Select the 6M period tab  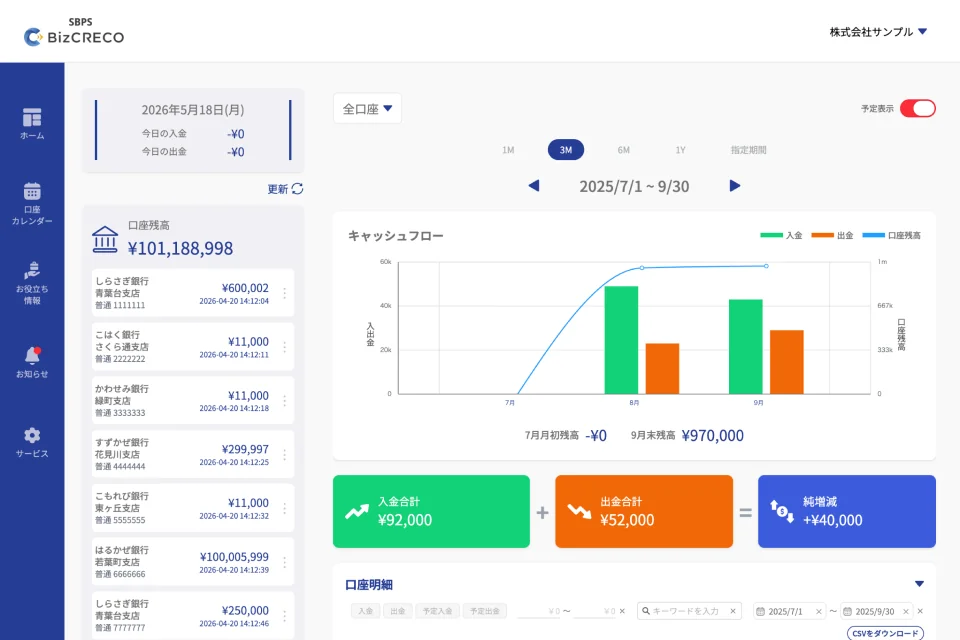pos(623,150)
